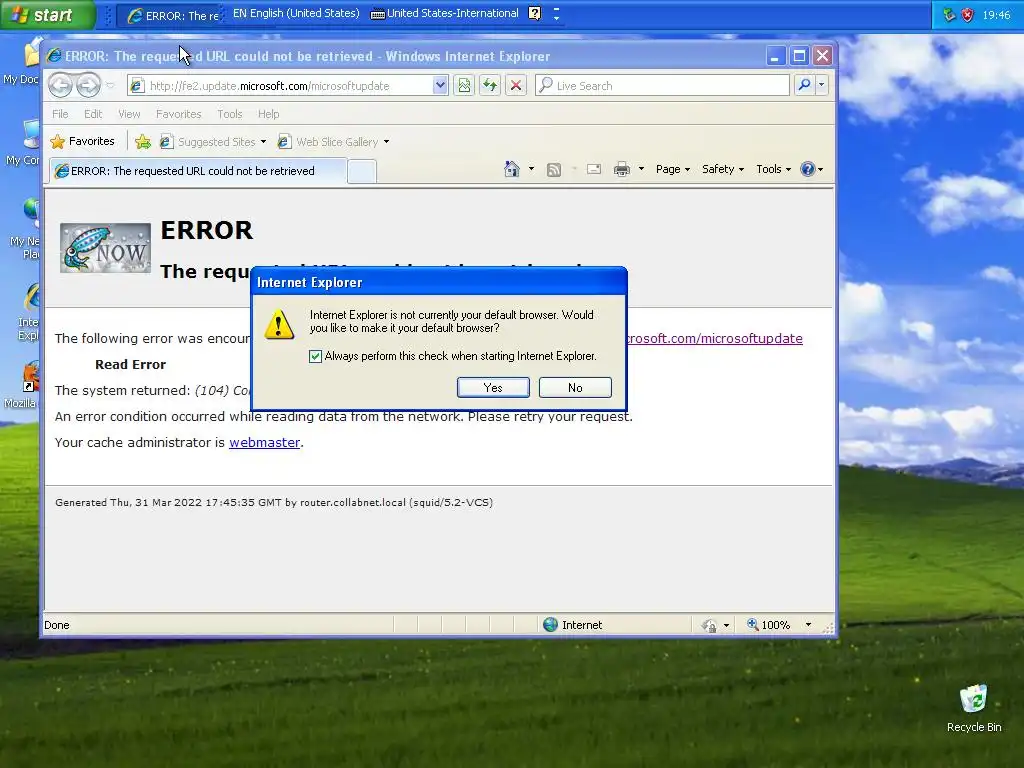Click No in the default browser dialog

tap(575, 387)
